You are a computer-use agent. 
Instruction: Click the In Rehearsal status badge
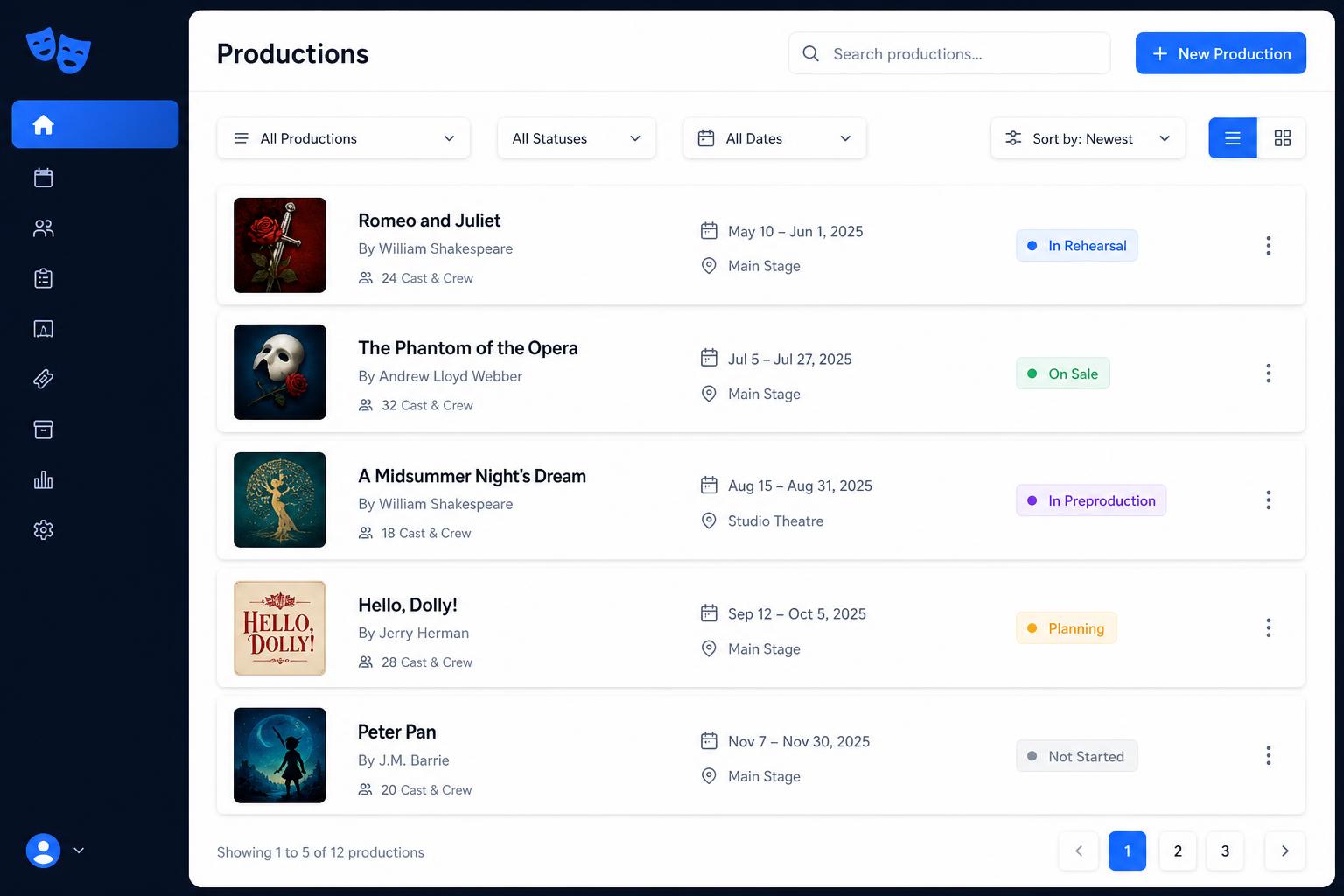click(x=1076, y=246)
